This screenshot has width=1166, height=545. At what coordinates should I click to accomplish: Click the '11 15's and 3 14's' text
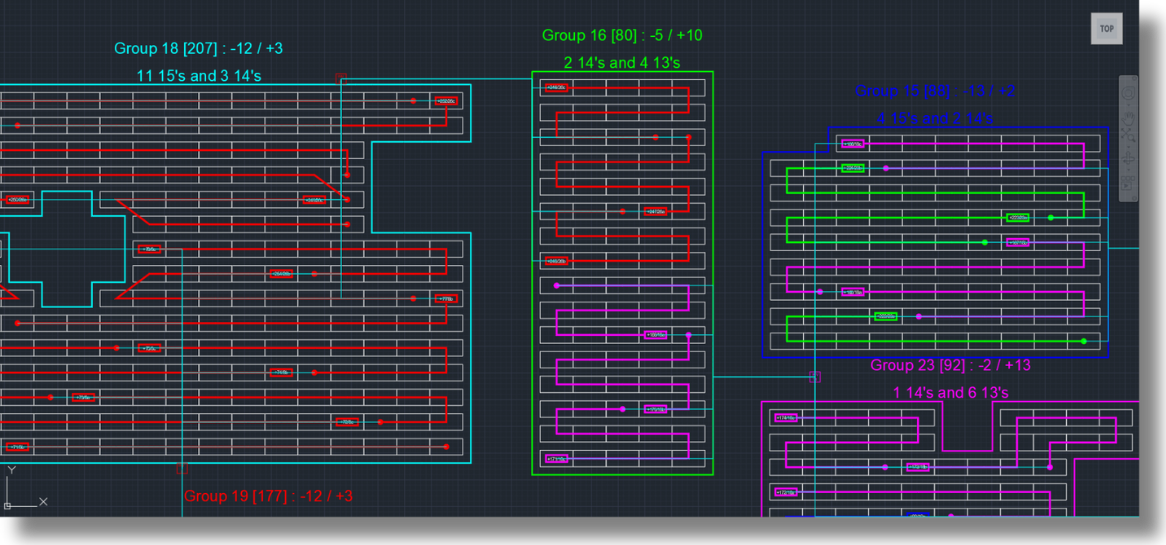point(199,76)
